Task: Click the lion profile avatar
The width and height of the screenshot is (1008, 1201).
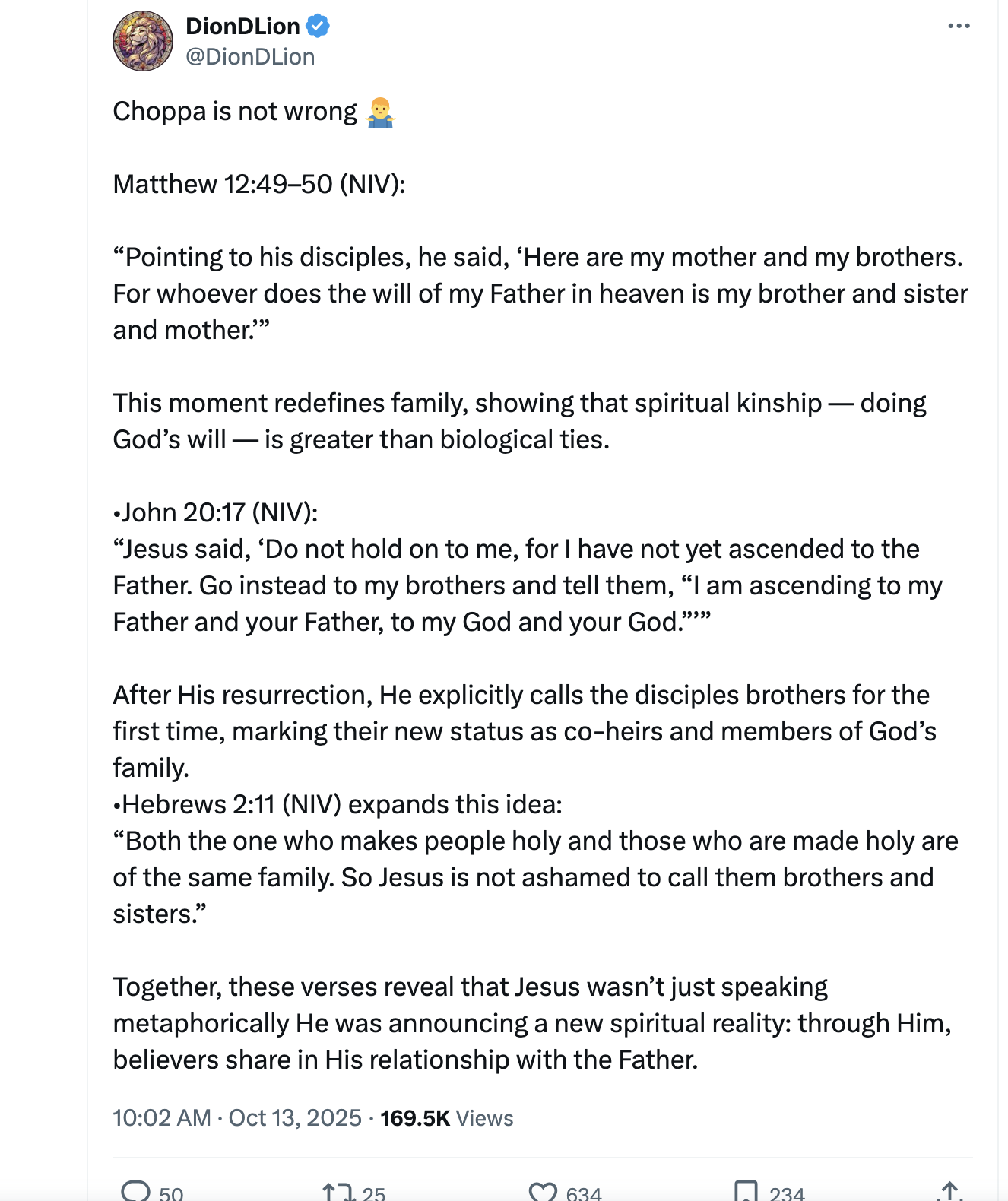Action: click(143, 41)
